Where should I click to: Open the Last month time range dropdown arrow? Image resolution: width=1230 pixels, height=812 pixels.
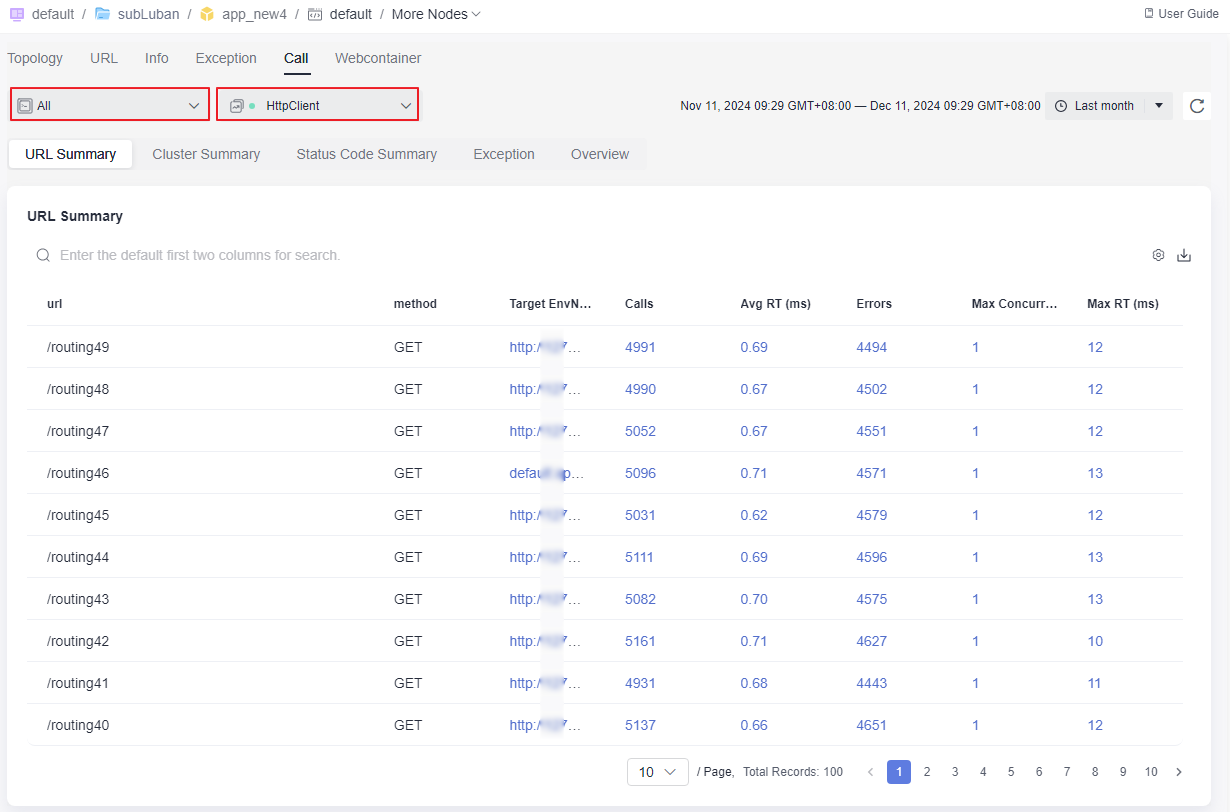pos(1159,106)
